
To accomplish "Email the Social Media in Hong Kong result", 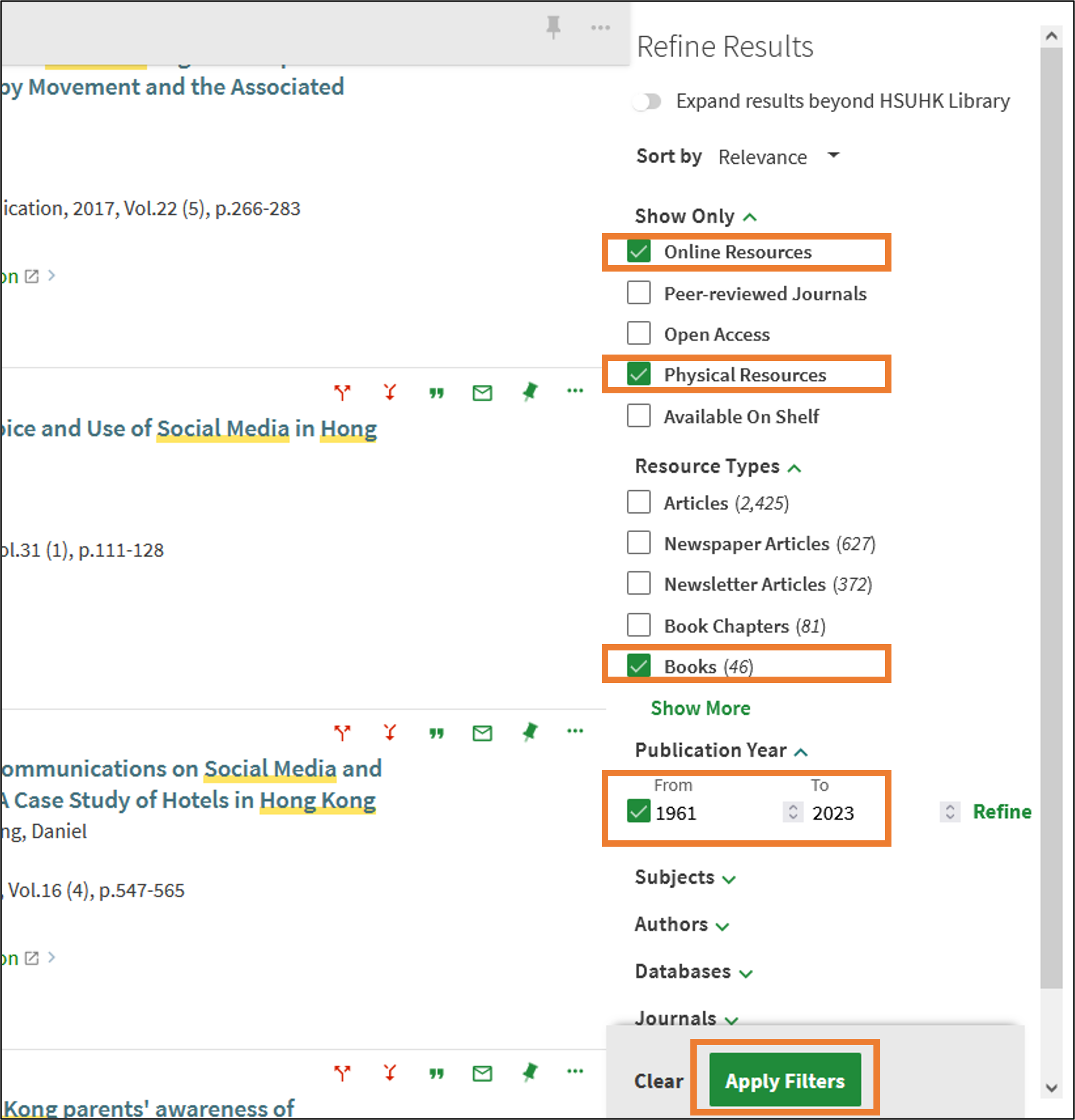I will click(x=482, y=392).
